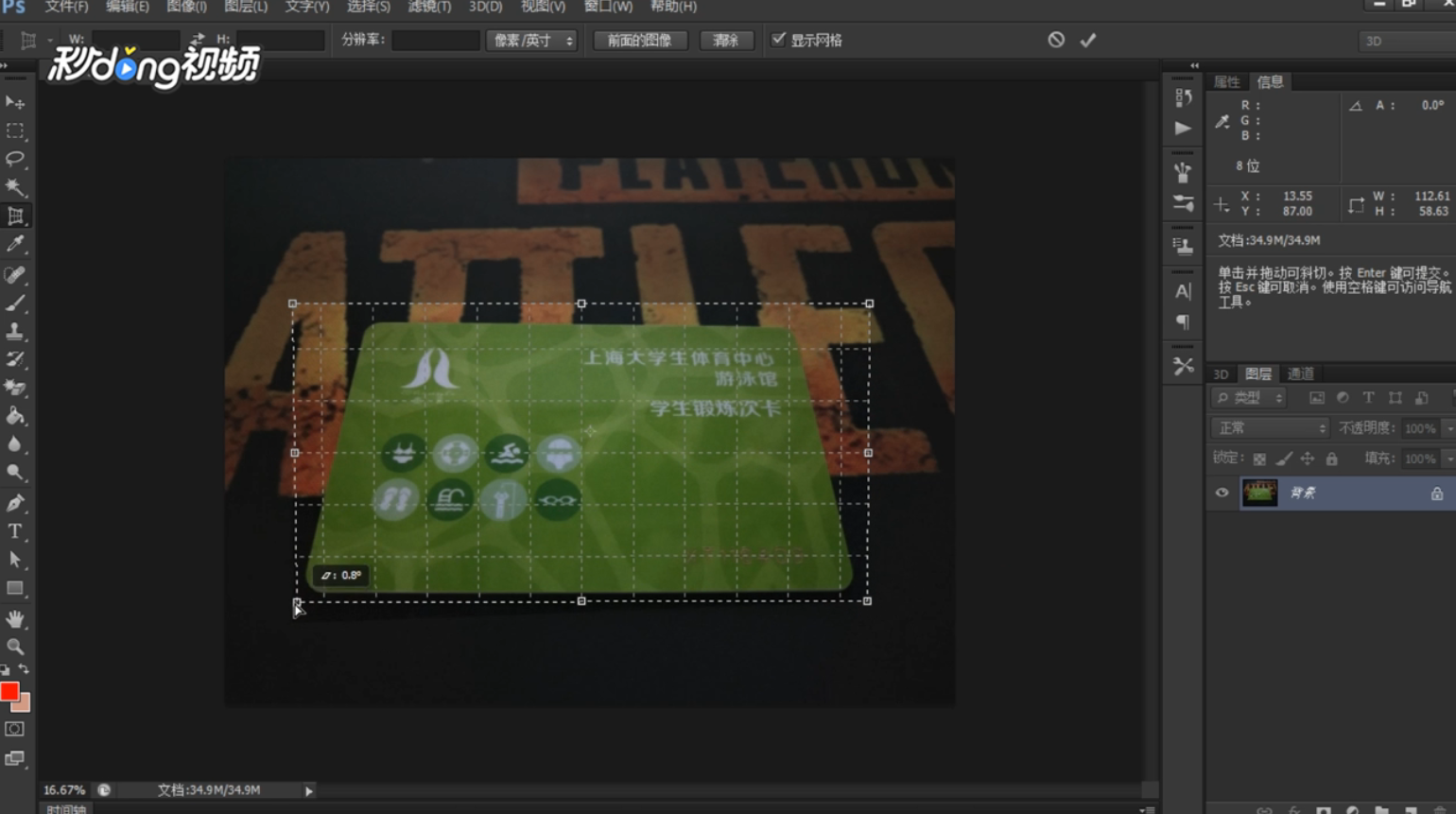The width and height of the screenshot is (1456, 814).
Task: Select the Lasso tool
Action: 15,159
